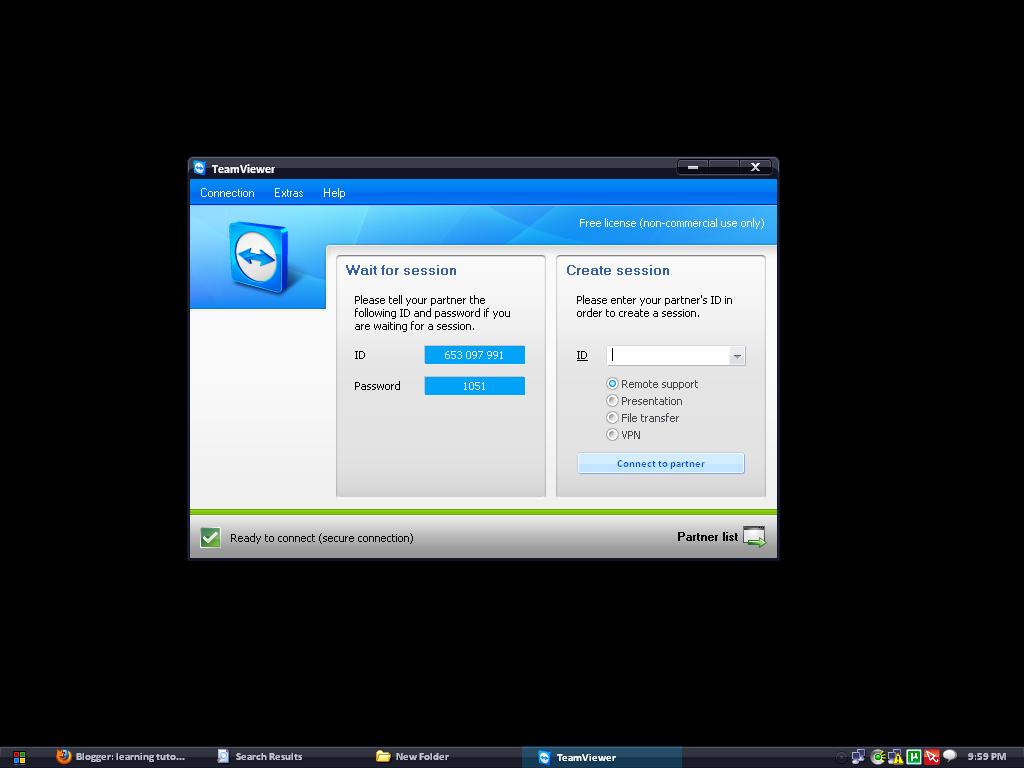
Task: Choose the Remote support option
Action: coord(653,384)
